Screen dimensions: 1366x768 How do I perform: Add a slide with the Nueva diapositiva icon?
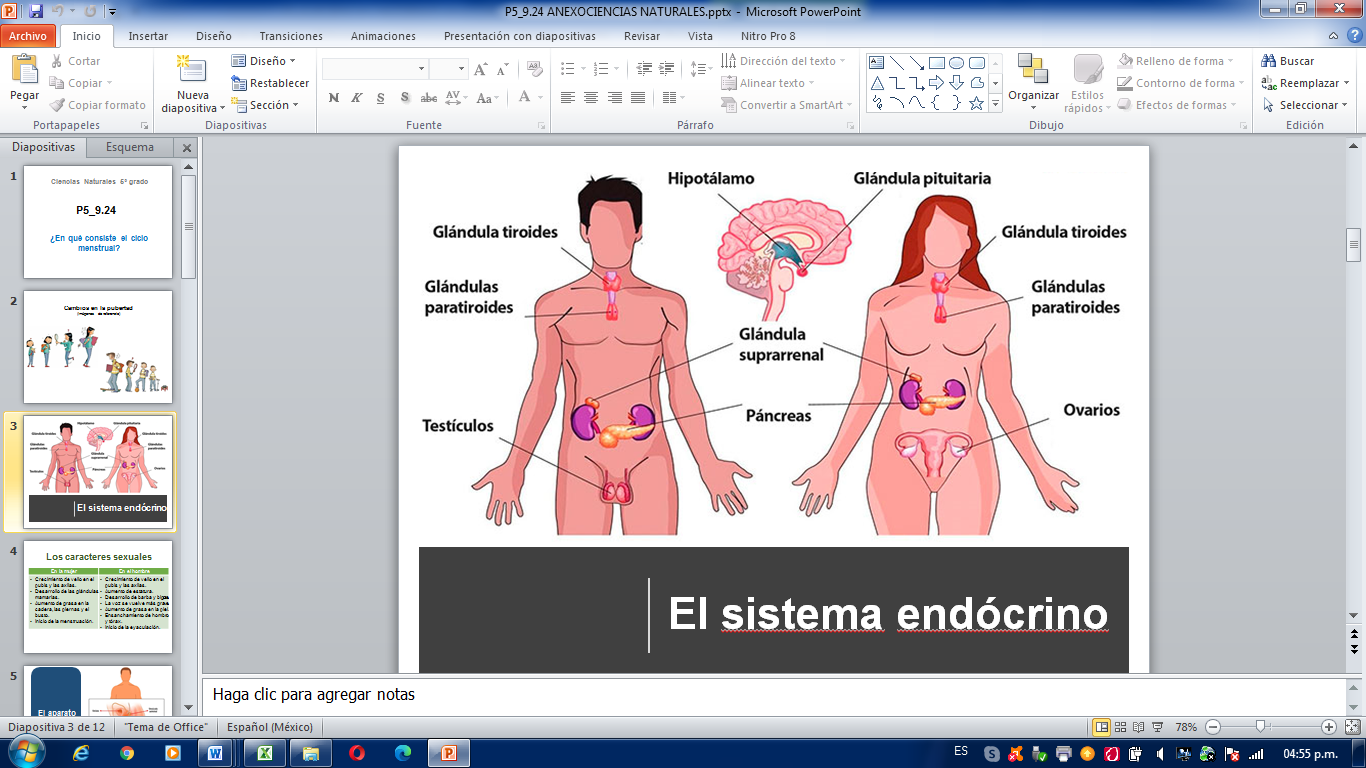tap(190, 72)
